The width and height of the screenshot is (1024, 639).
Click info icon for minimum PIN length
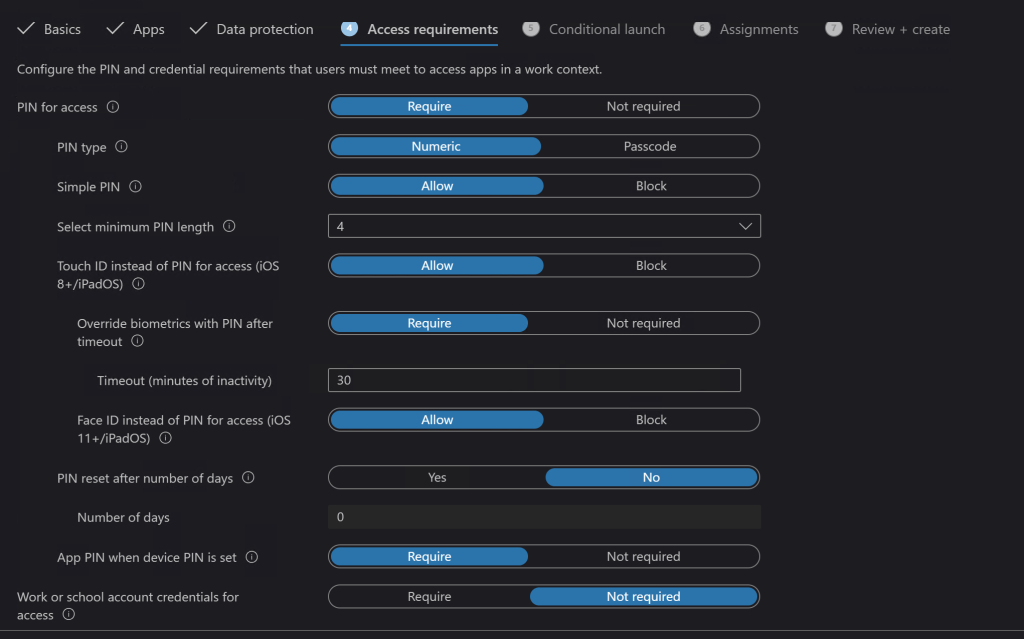click(229, 227)
